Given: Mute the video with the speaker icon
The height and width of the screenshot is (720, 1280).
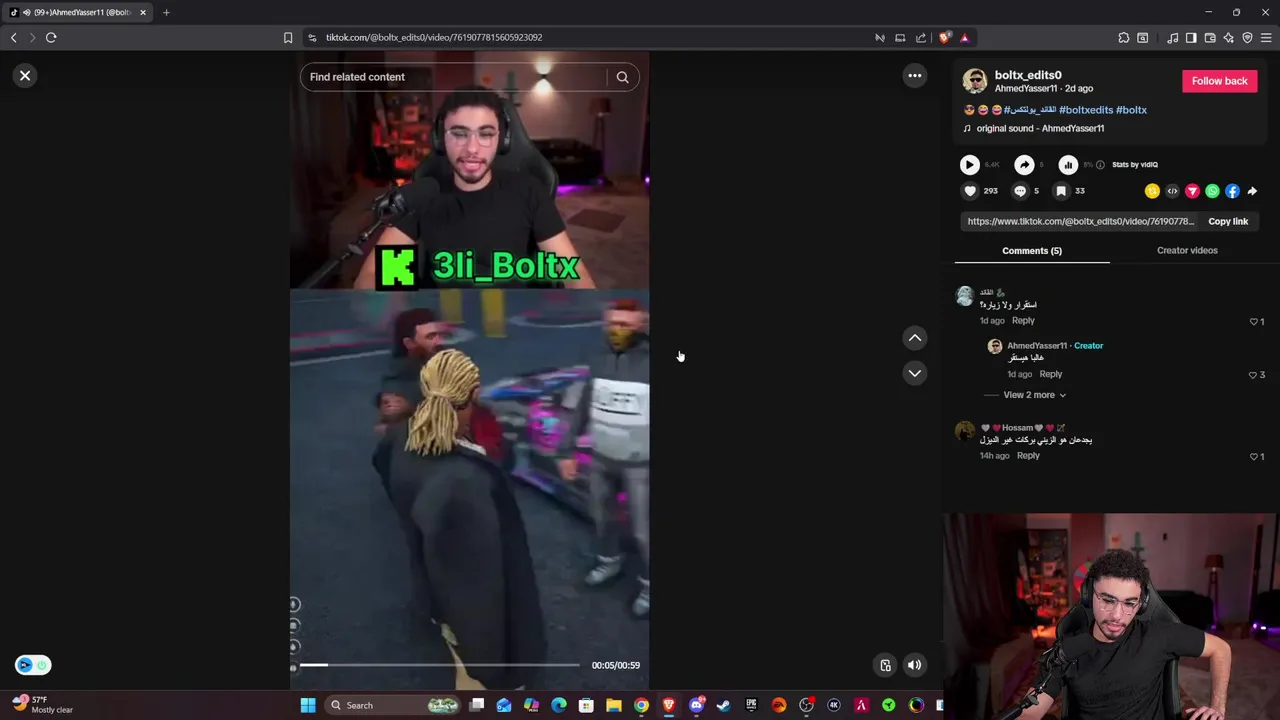Looking at the screenshot, I should click(914, 665).
